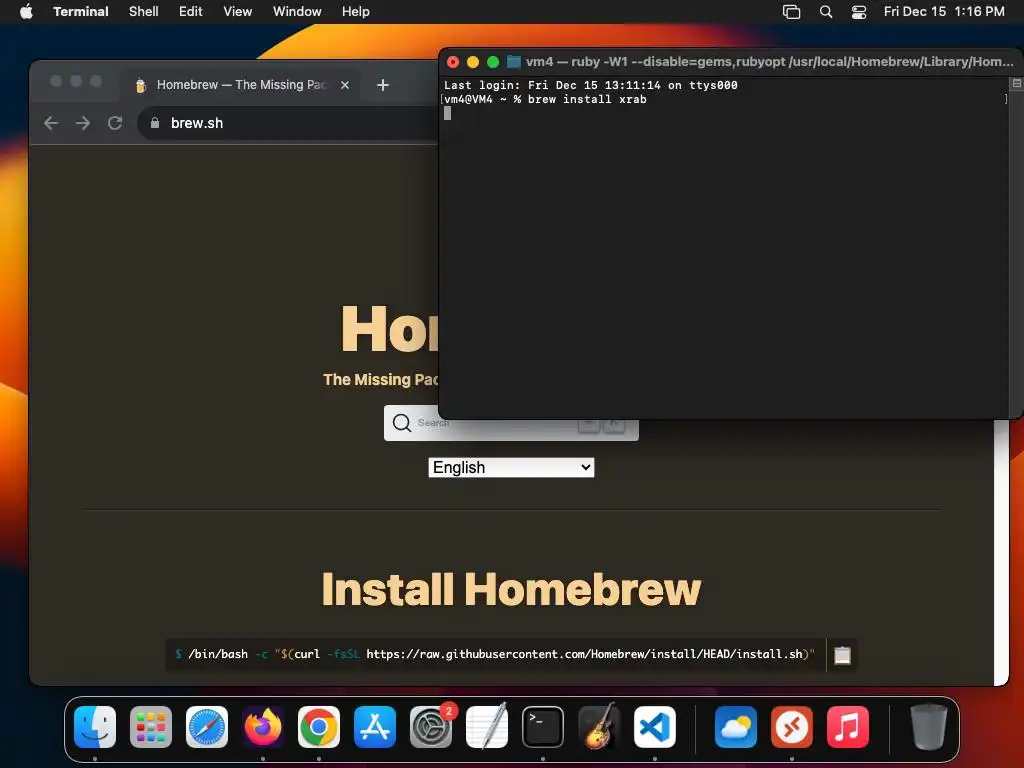Open the English language dropdown
Screen dimensions: 1024x768
tap(511, 468)
